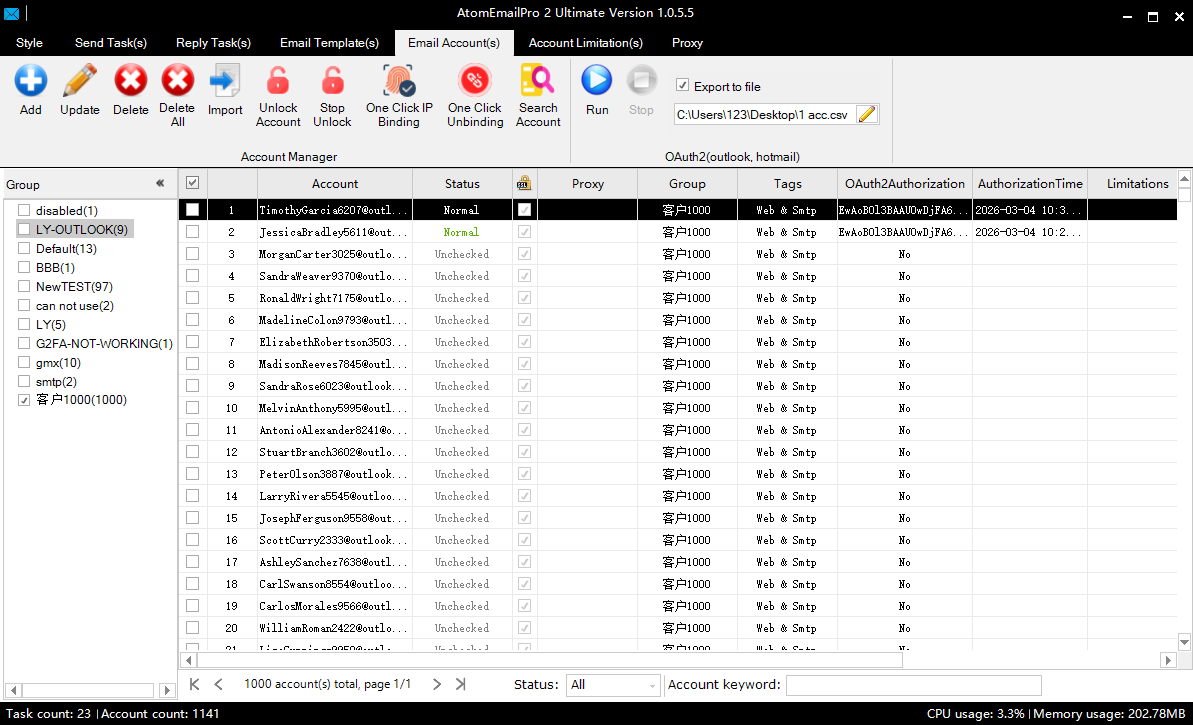Click the Update pencil icon
Image resolution: width=1193 pixels, height=725 pixels.
80,80
